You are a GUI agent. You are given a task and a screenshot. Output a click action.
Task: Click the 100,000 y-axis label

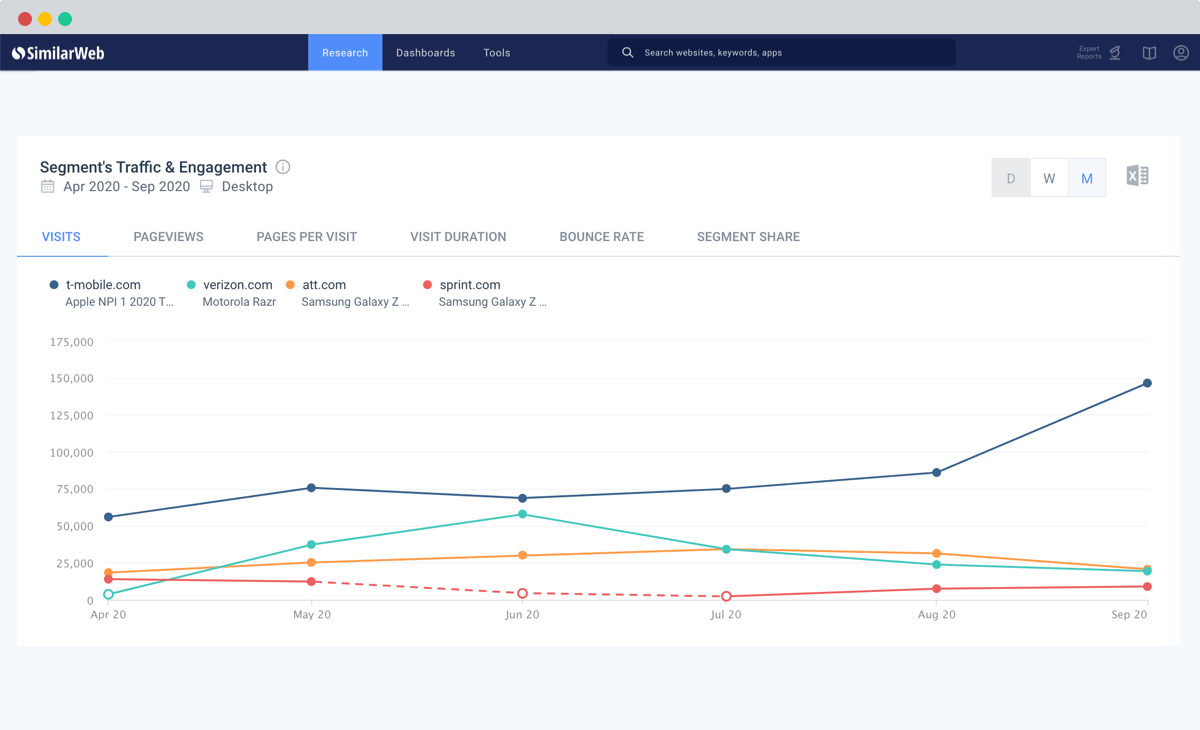pyautogui.click(x=71, y=453)
